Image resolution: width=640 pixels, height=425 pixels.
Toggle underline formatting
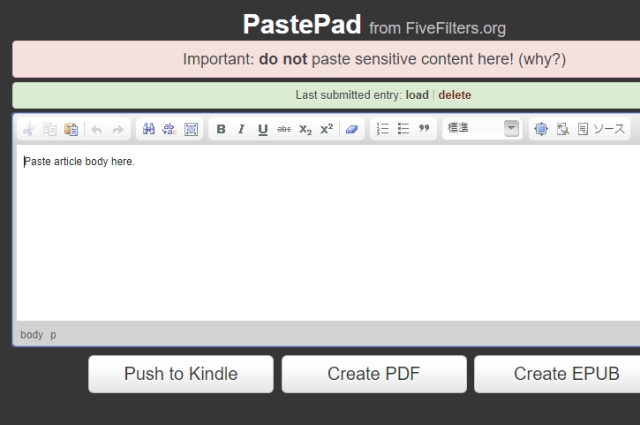262,129
